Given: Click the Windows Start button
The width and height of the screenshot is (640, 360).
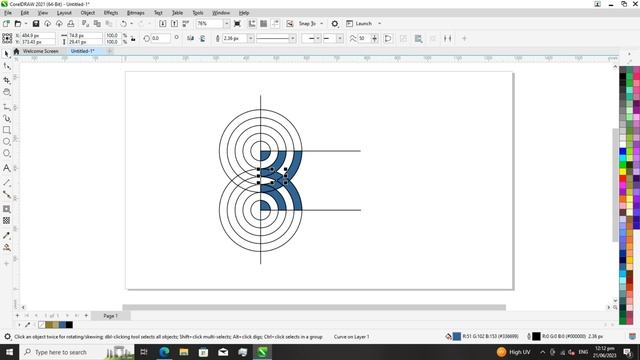Looking at the screenshot, I should click(x=9, y=352).
